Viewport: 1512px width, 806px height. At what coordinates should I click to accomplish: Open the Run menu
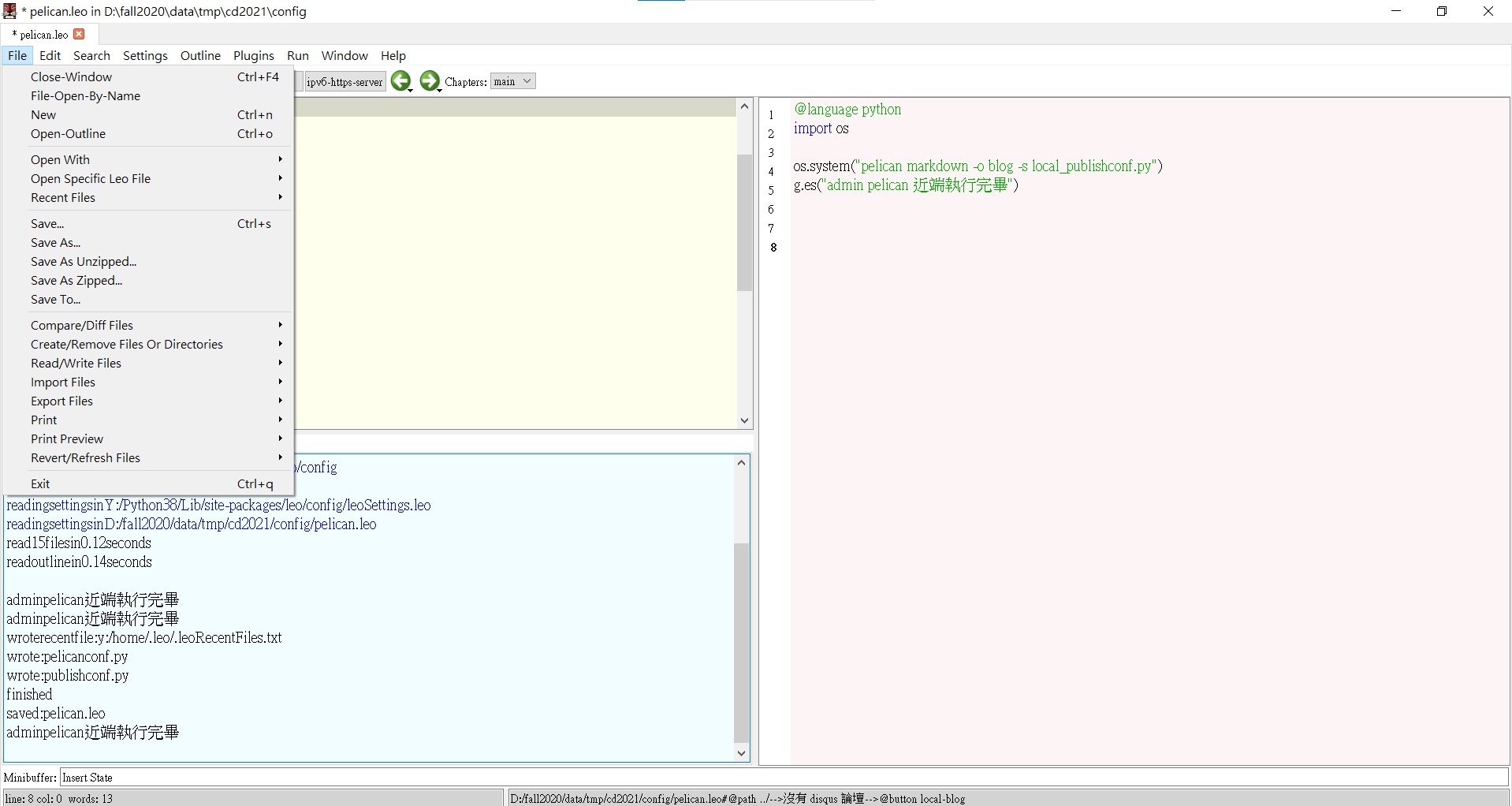(x=297, y=55)
